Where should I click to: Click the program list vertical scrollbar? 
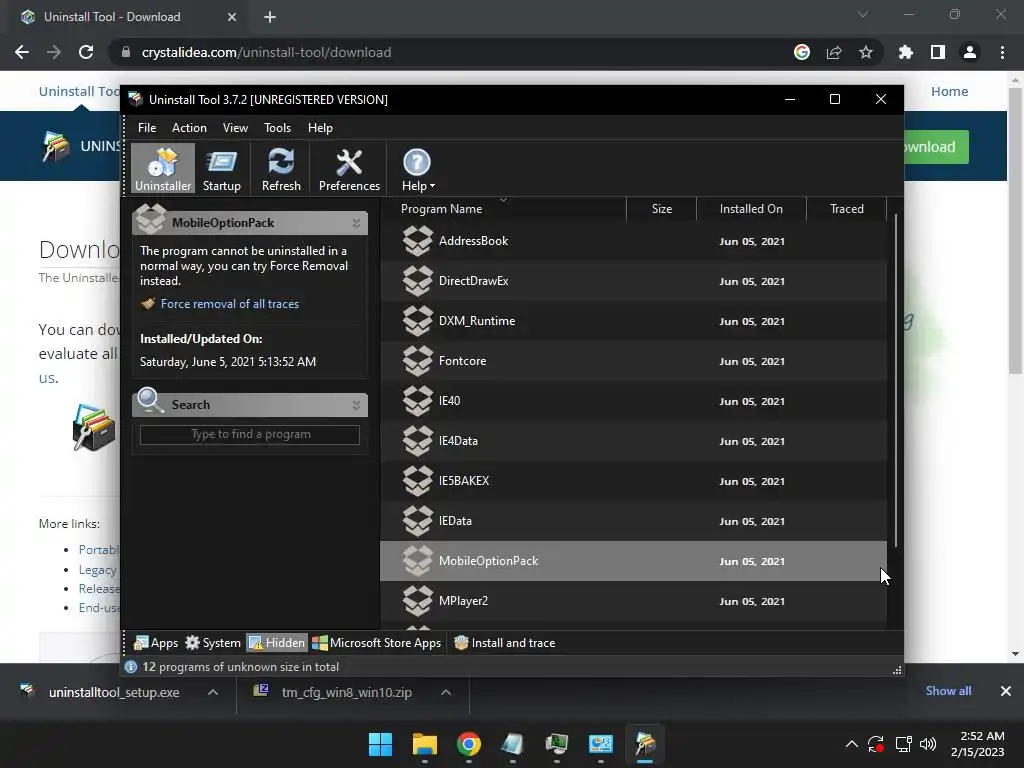(x=896, y=380)
